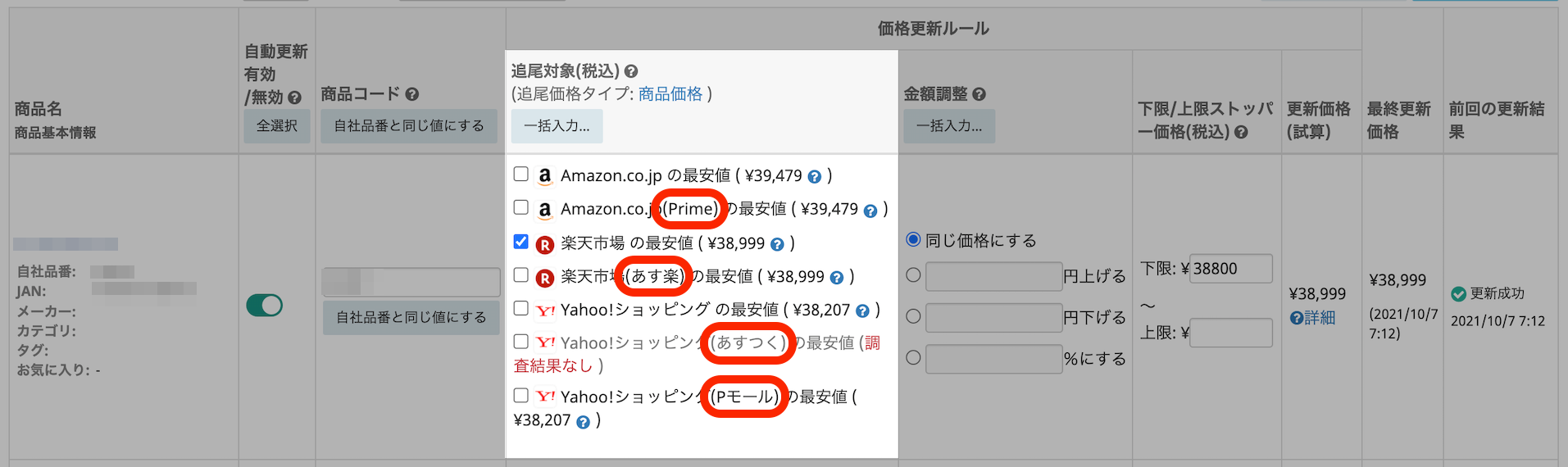Select the 円上げる radio button
The width and height of the screenshot is (1568, 467).
click(x=913, y=275)
